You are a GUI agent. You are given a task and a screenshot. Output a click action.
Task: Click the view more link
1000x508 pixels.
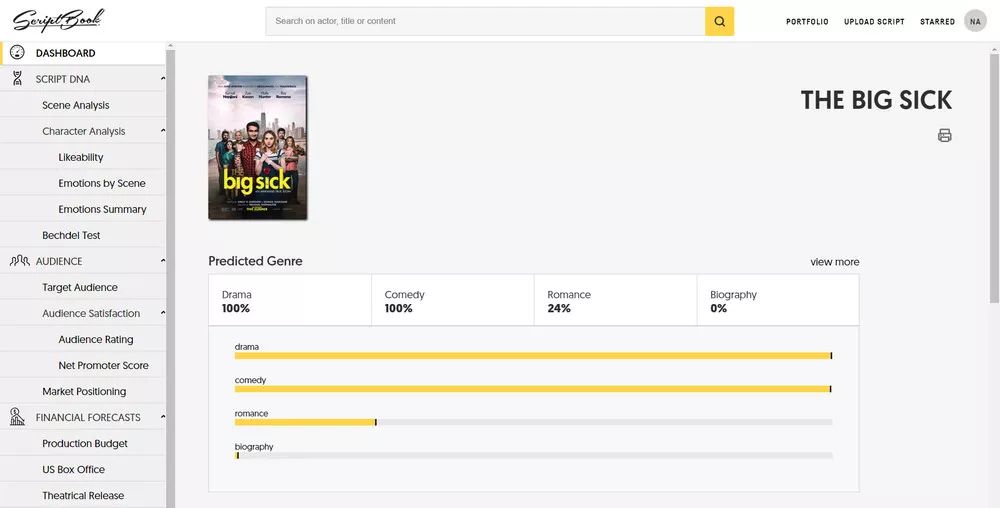[834, 262]
